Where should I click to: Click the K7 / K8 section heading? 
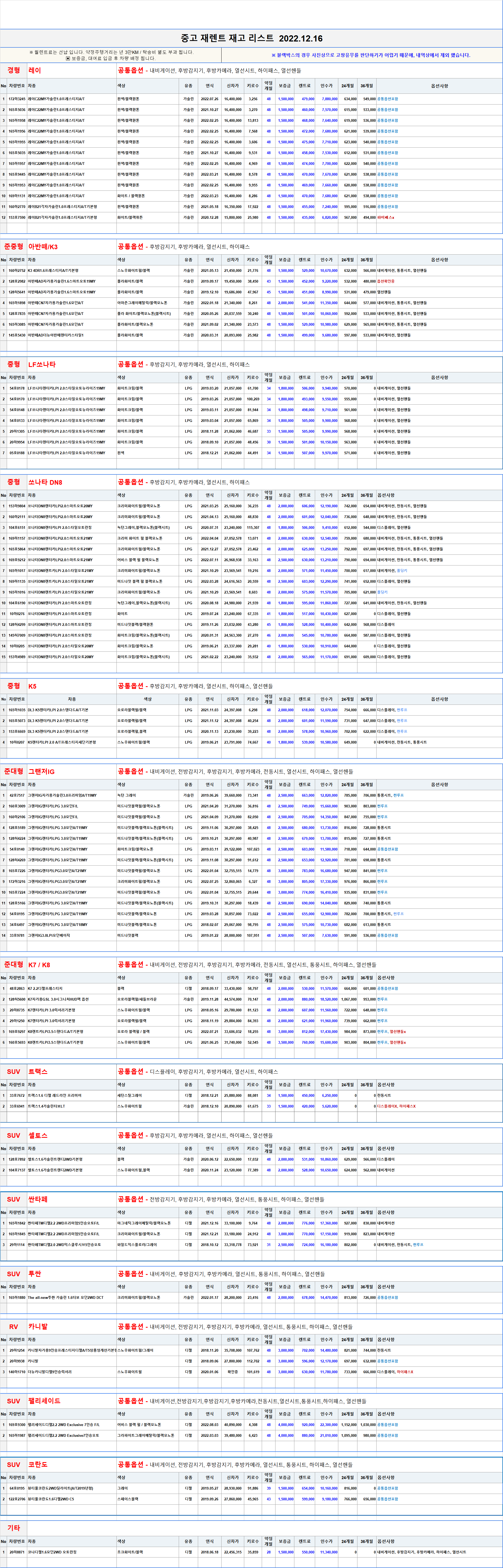pyautogui.click(x=40, y=965)
